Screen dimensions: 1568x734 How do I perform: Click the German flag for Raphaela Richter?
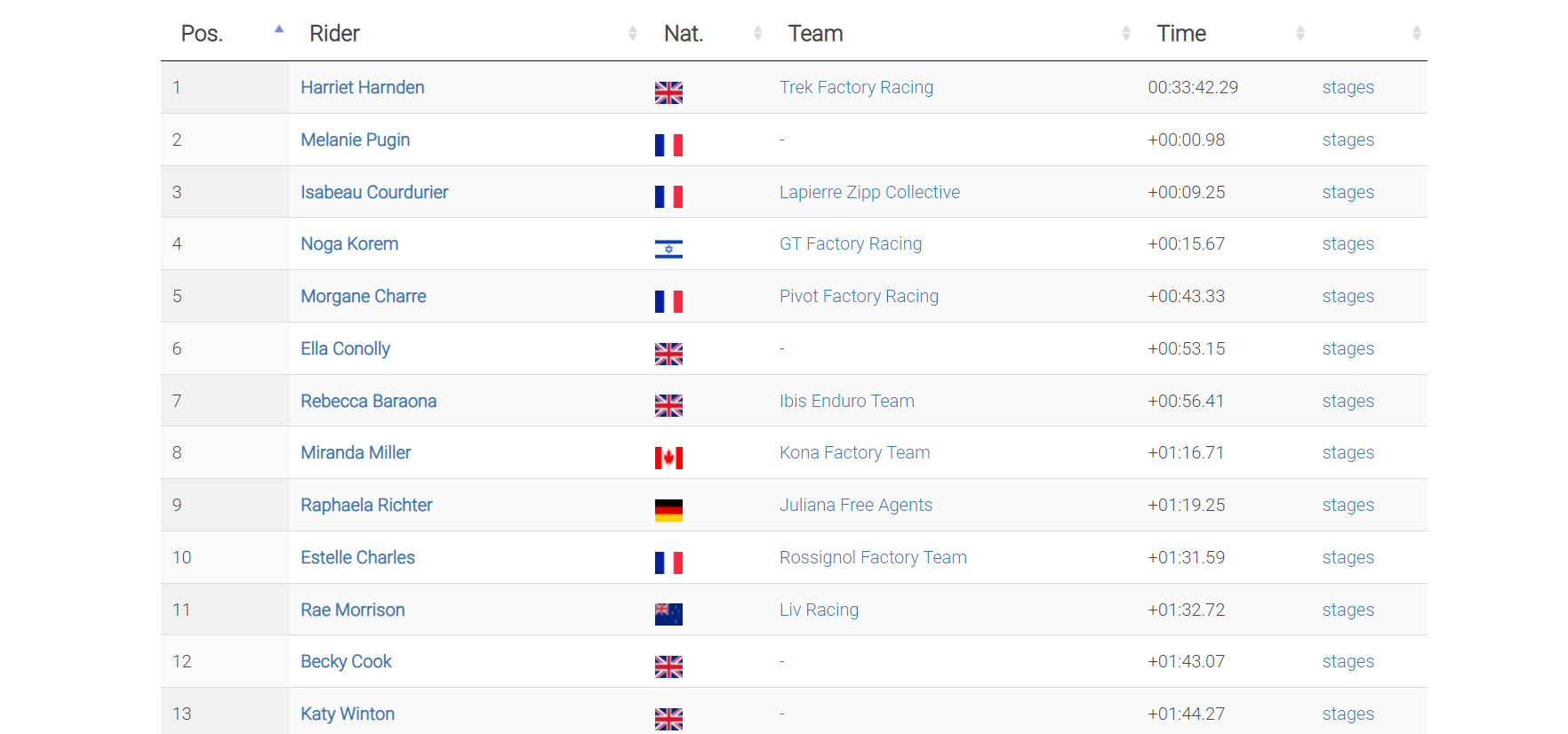pyautogui.click(x=668, y=510)
